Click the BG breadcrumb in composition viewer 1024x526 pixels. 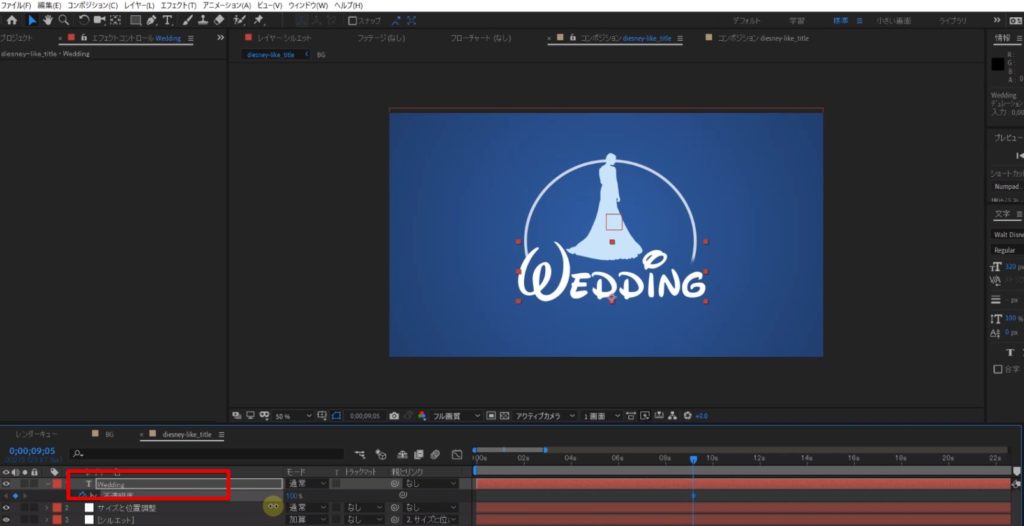(321, 55)
